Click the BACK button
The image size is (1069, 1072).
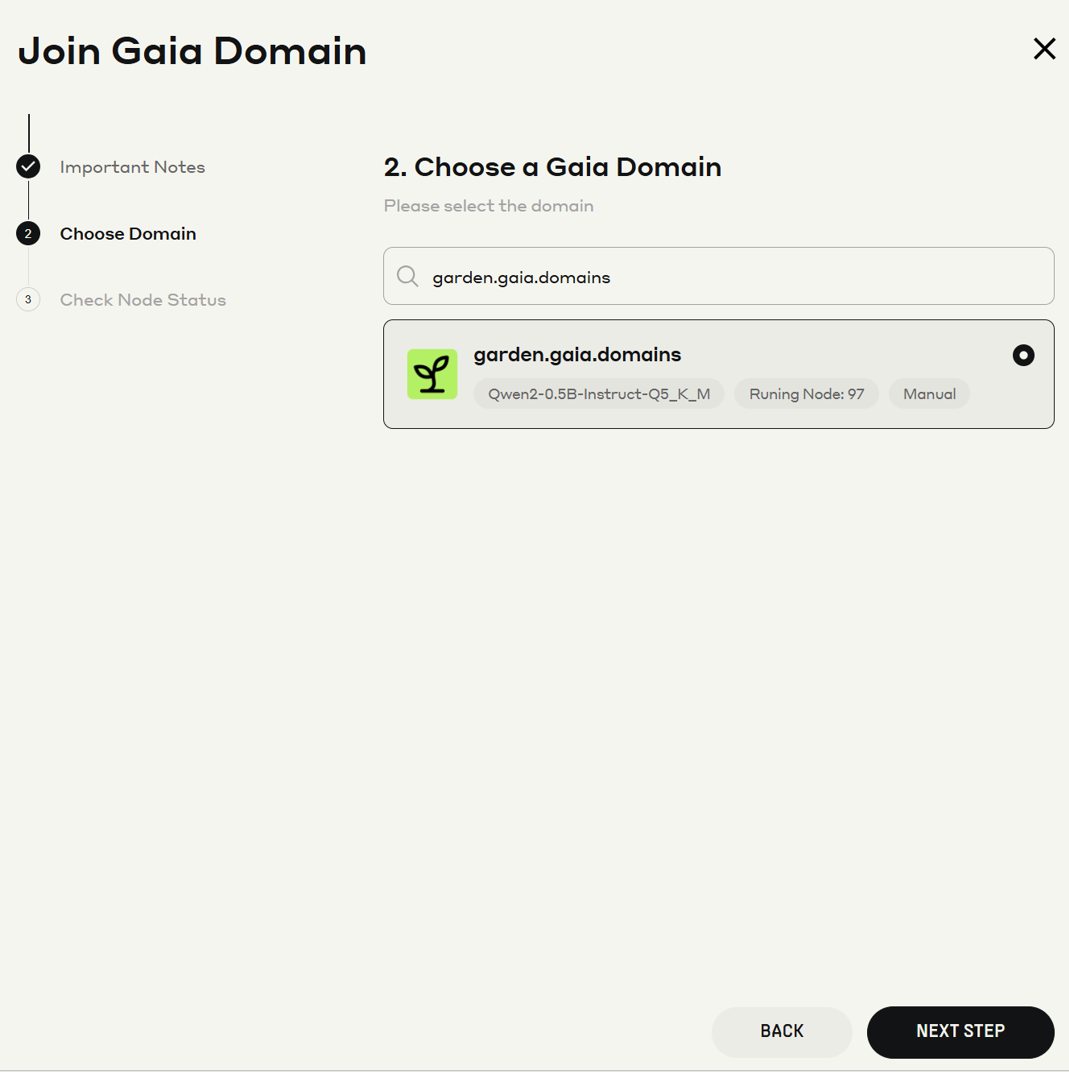point(782,1031)
